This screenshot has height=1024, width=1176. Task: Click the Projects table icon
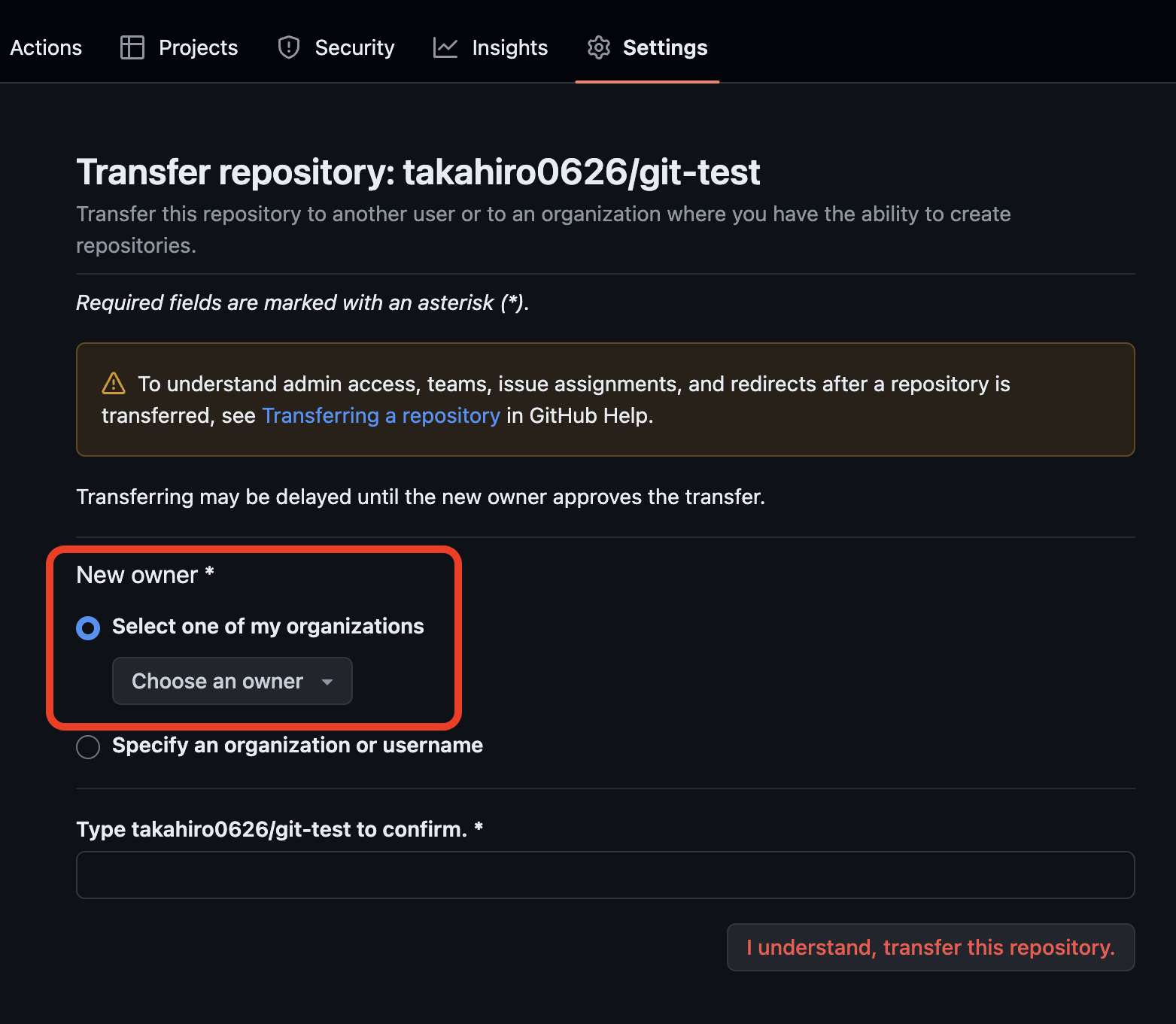pyautogui.click(x=132, y=47)
